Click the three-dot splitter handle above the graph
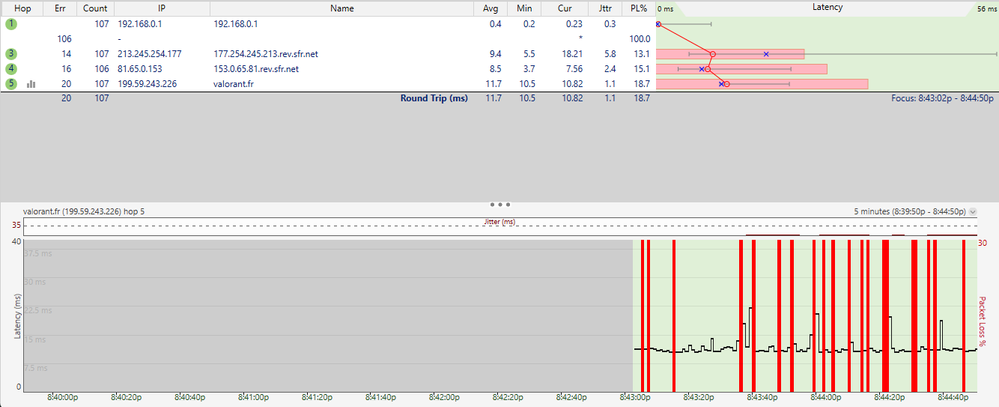The width and height of the screenshot is (999, 407). coord(500,203)
